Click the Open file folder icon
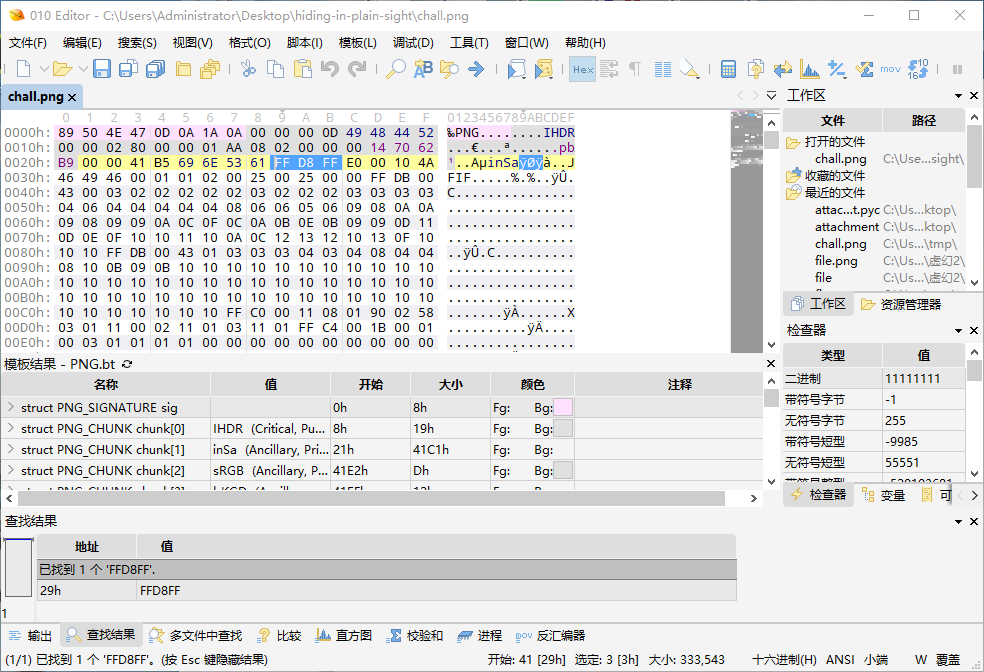Viewport: 984px width, 672px height. pyautogui.click(x=62, y=69)
